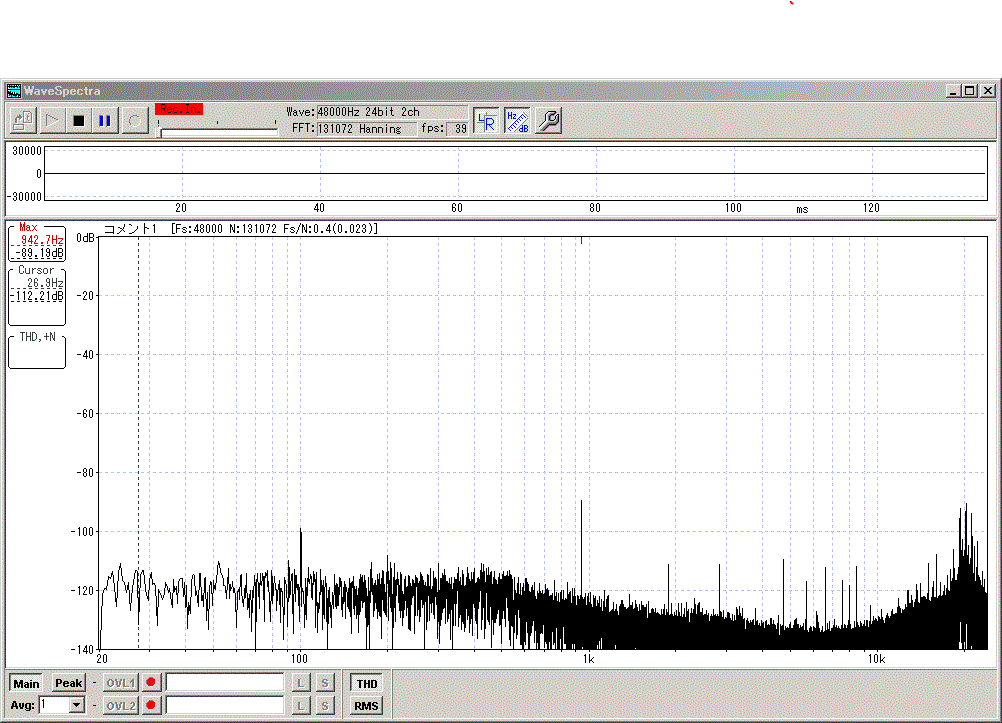Maximize the WaveSpectra window
The height and width of the screenshot is (723, 1002).
tap(969, 91)
